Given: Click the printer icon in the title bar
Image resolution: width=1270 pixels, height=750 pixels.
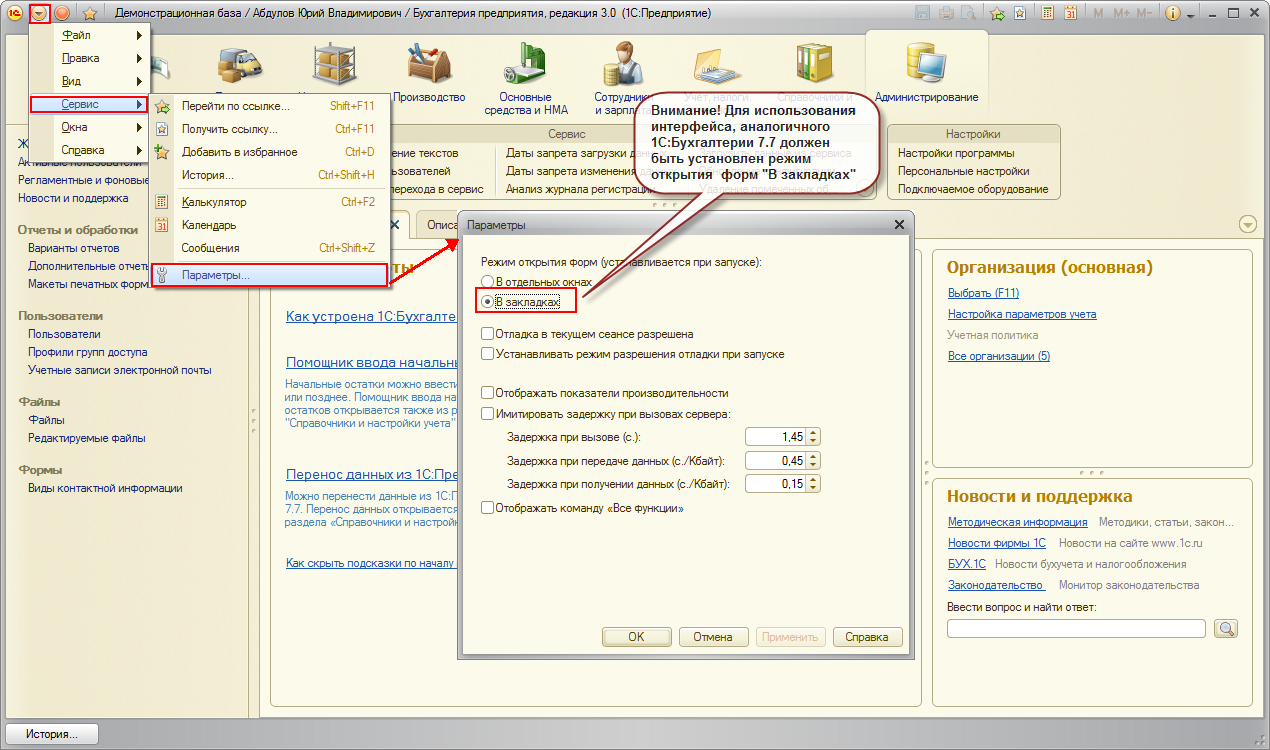Looking at the screenshot, I should tap(947, 14).
